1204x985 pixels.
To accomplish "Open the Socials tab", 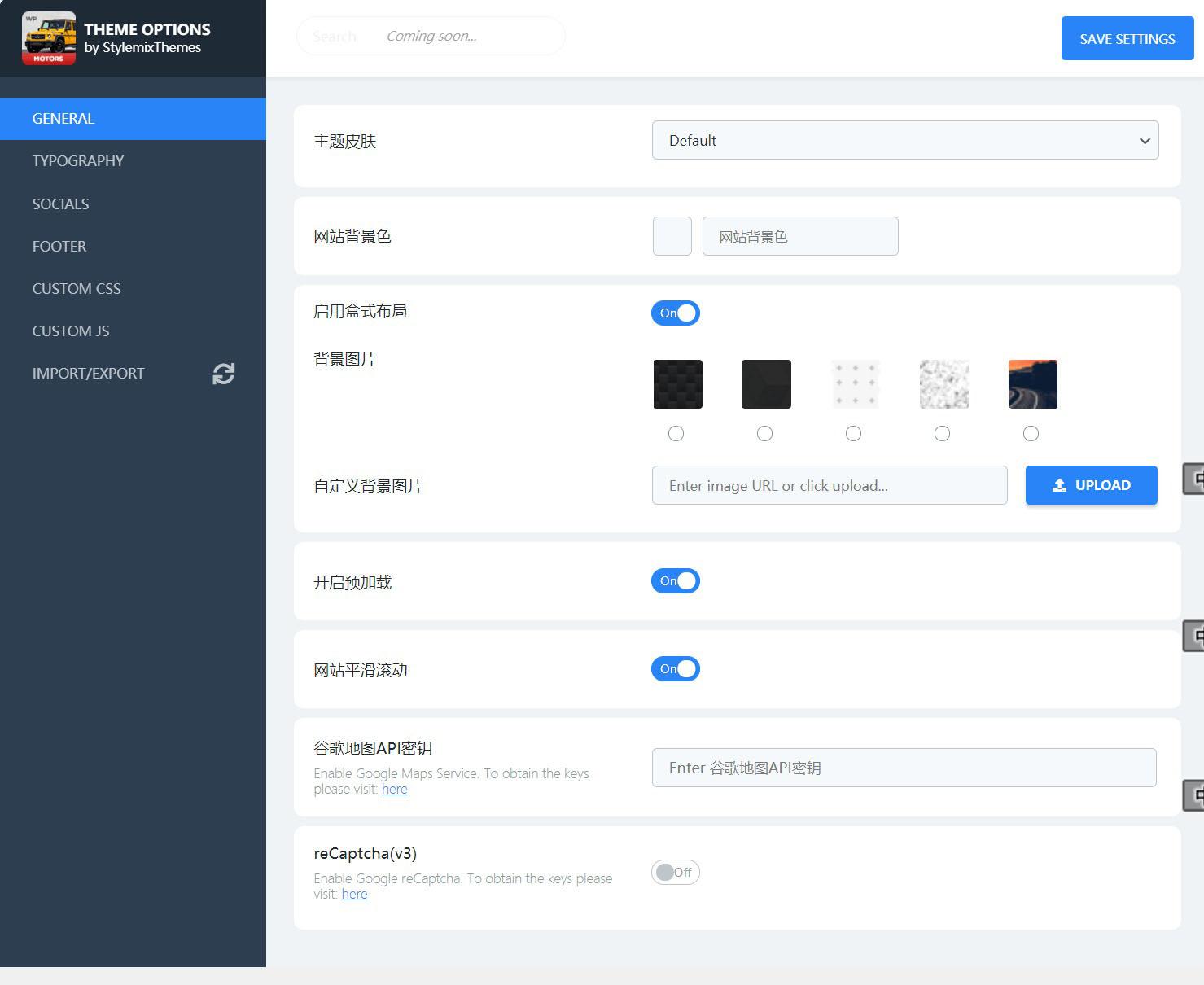I will click(x=133, y=204).
